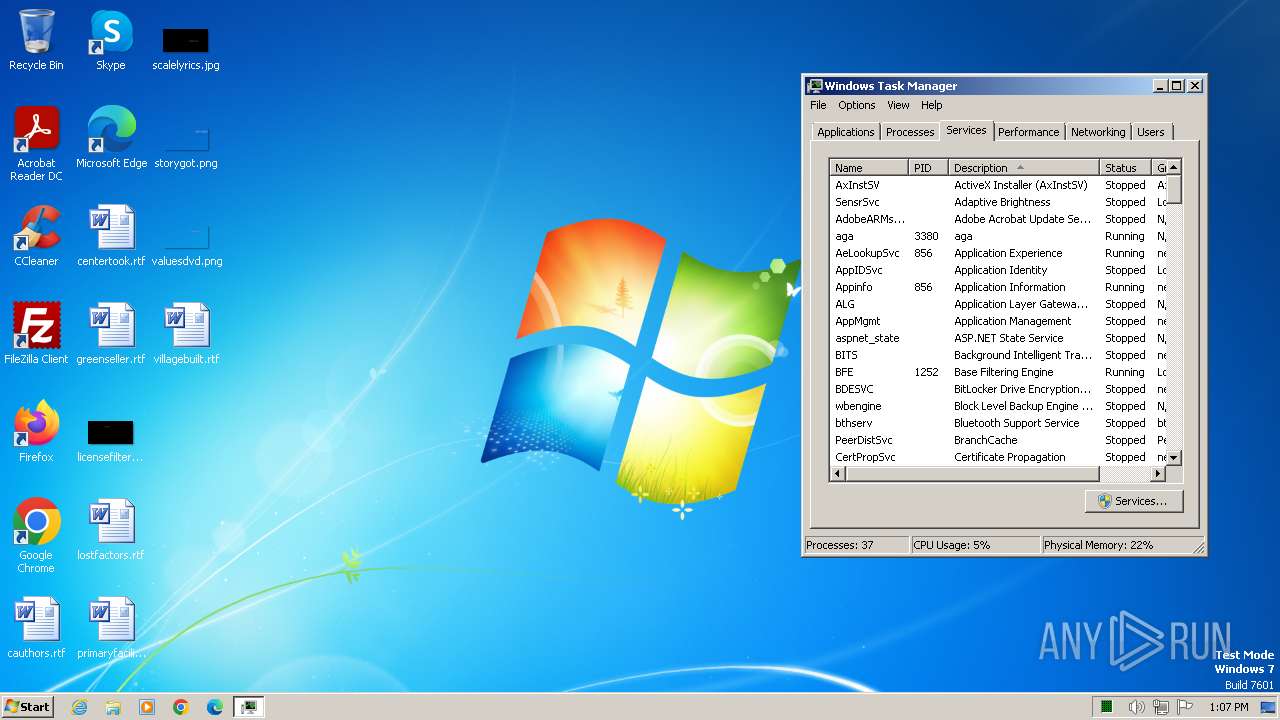Select the wbengine service row
Viewport: 1280px width, 720px height.
[x=998, y=406]
